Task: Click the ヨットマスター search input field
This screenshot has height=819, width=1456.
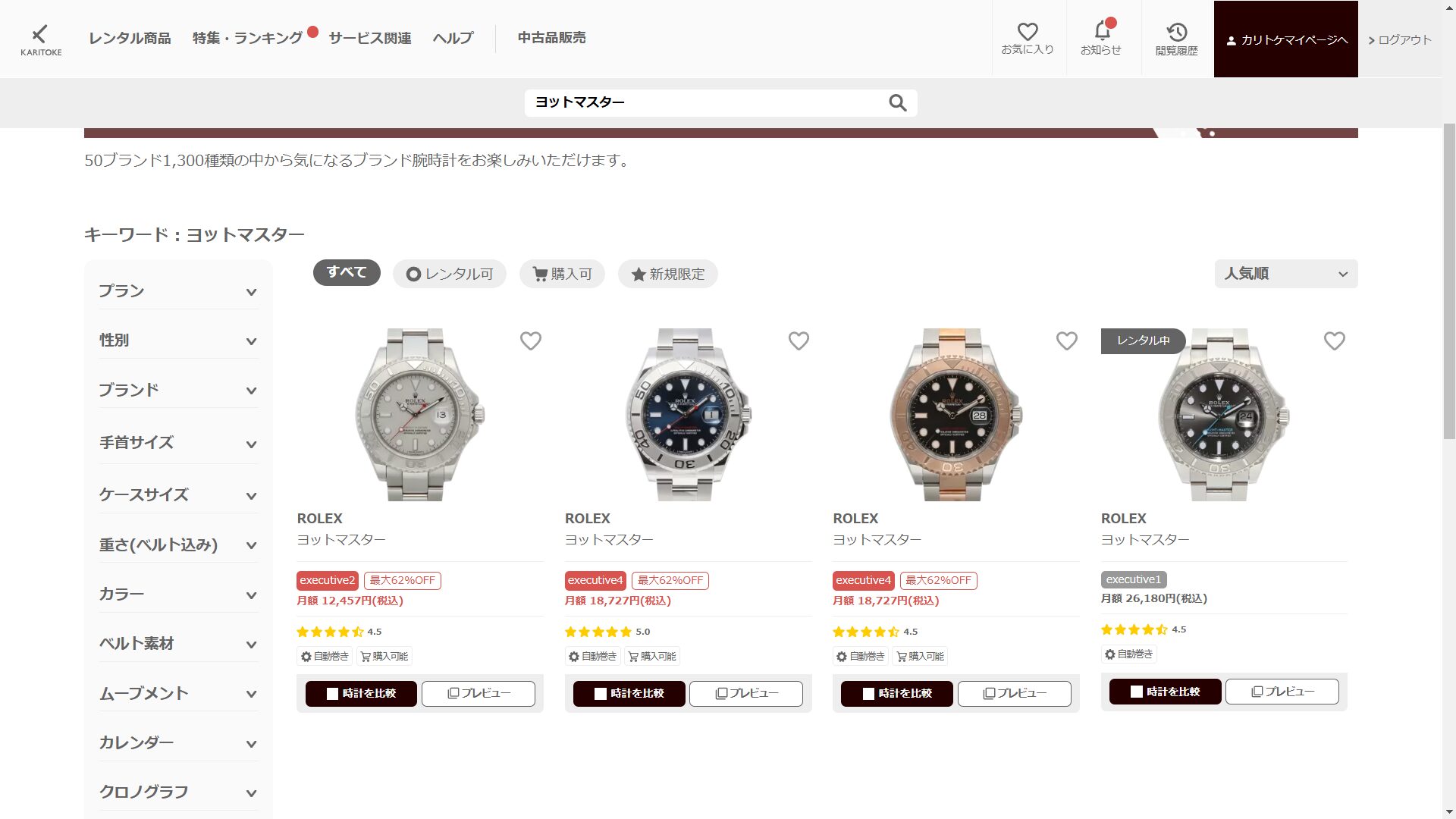Action: (x=705, y=102)
